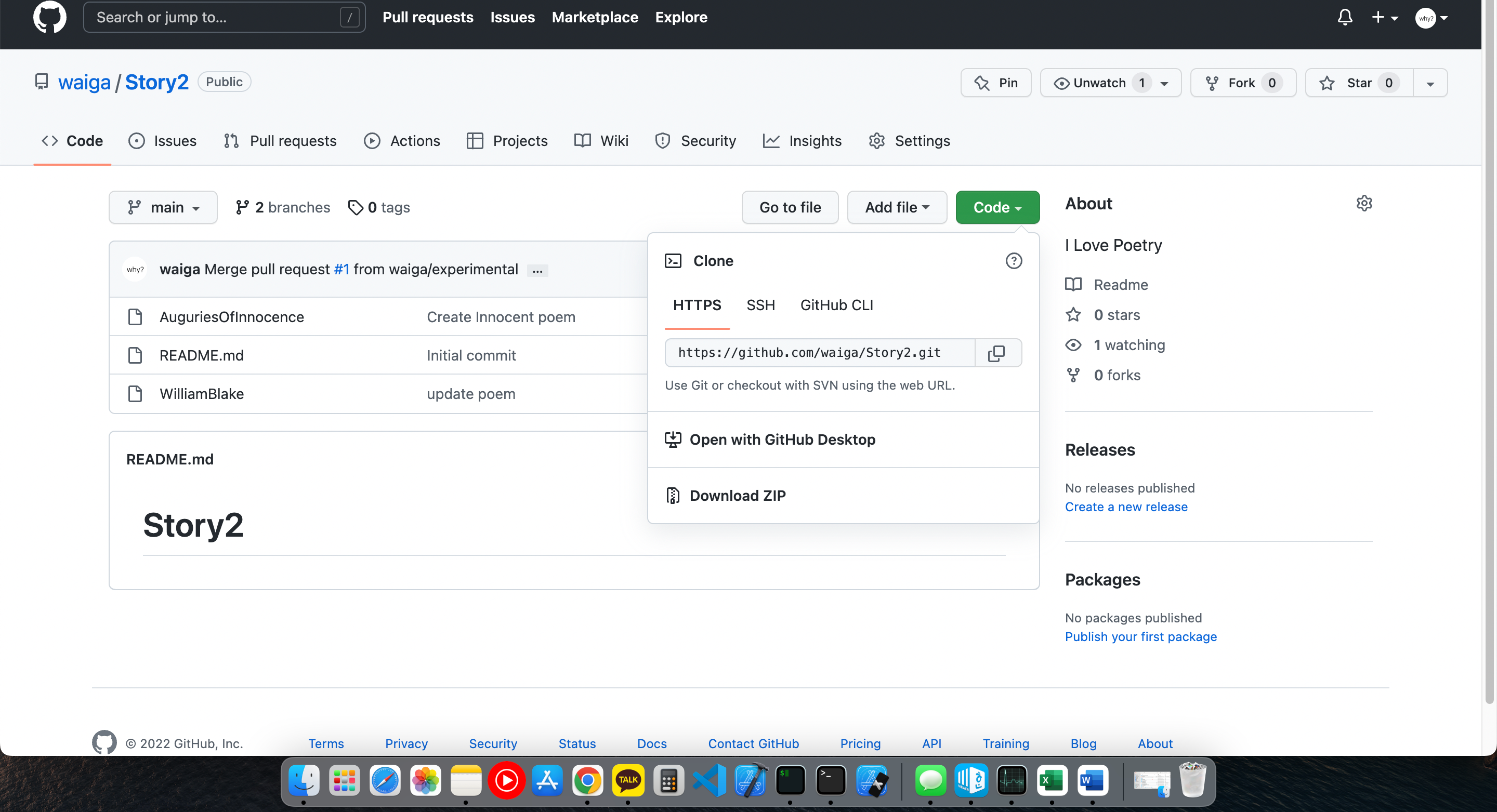Image resolution: width=1497 pixels, height=812 pixels.
Task: Open Explore in top navigation
Action: coord(681,18)
